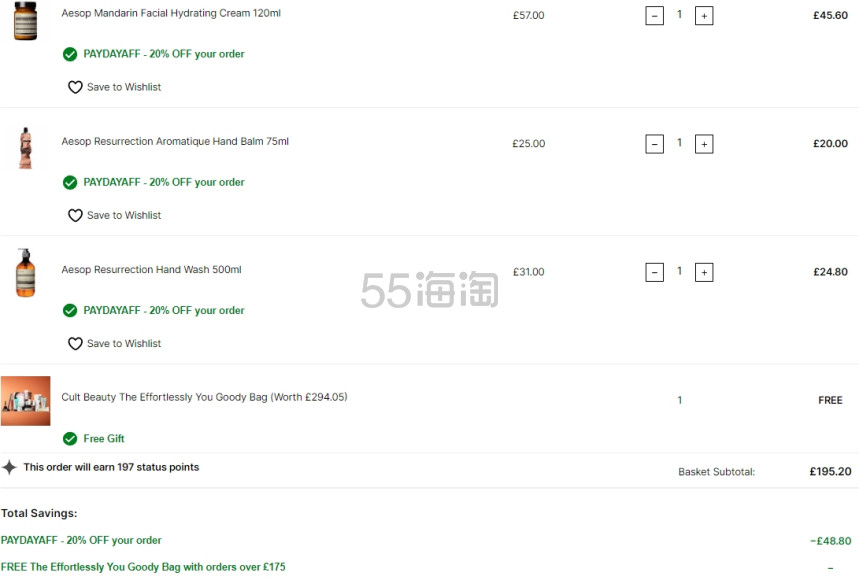Image resolution: width=859 pixels, height=580 pixels.
Task: Click heart icon to save Hand Balm to wishlist
Action: click(75, 215)
